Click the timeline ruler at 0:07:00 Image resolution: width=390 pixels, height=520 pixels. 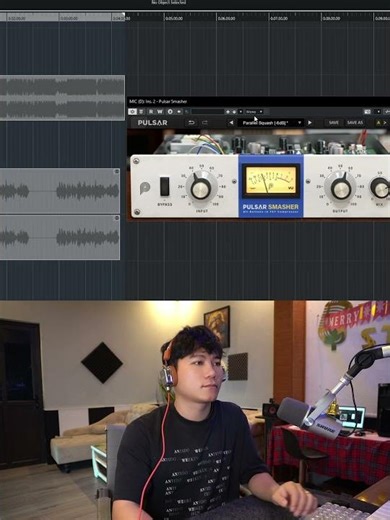(x=279, y=18)
